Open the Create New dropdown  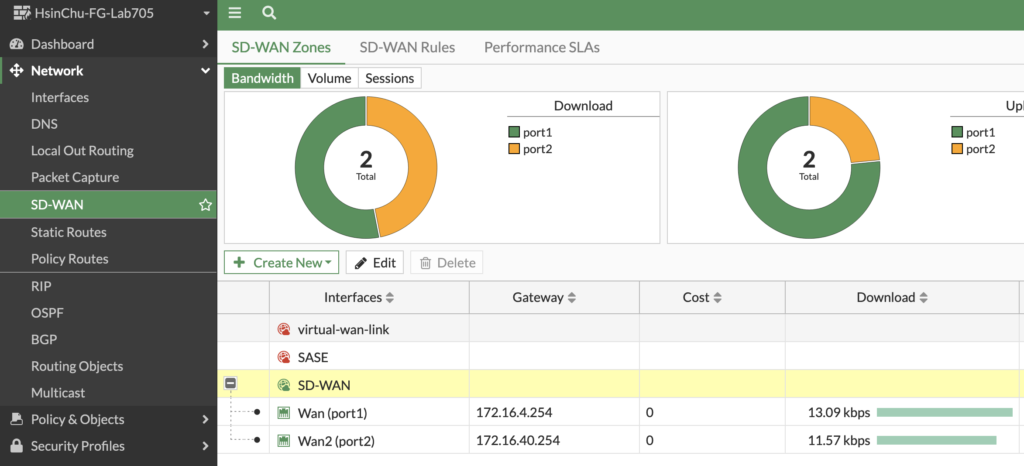(281, 263)
